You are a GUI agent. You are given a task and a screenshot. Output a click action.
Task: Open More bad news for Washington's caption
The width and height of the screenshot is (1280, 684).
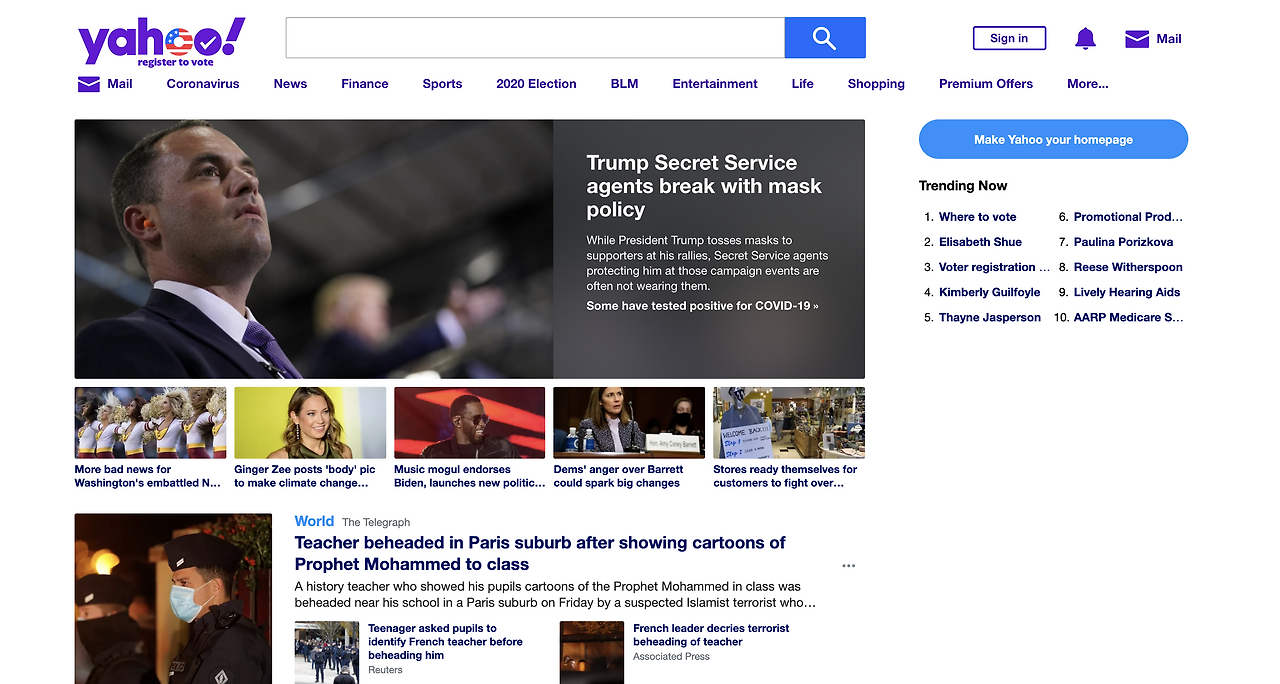(148, 476)
